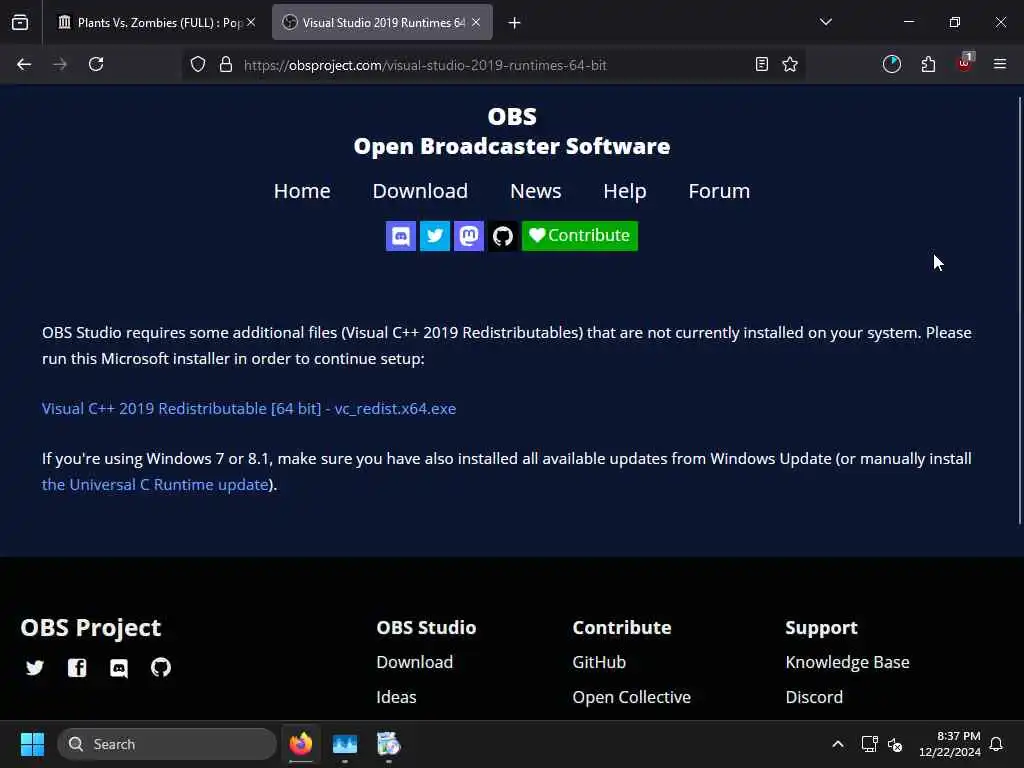Open the installer disc icon in the taskbar
This screenshot has height=768, width=1024.
[x=389, y=744]
